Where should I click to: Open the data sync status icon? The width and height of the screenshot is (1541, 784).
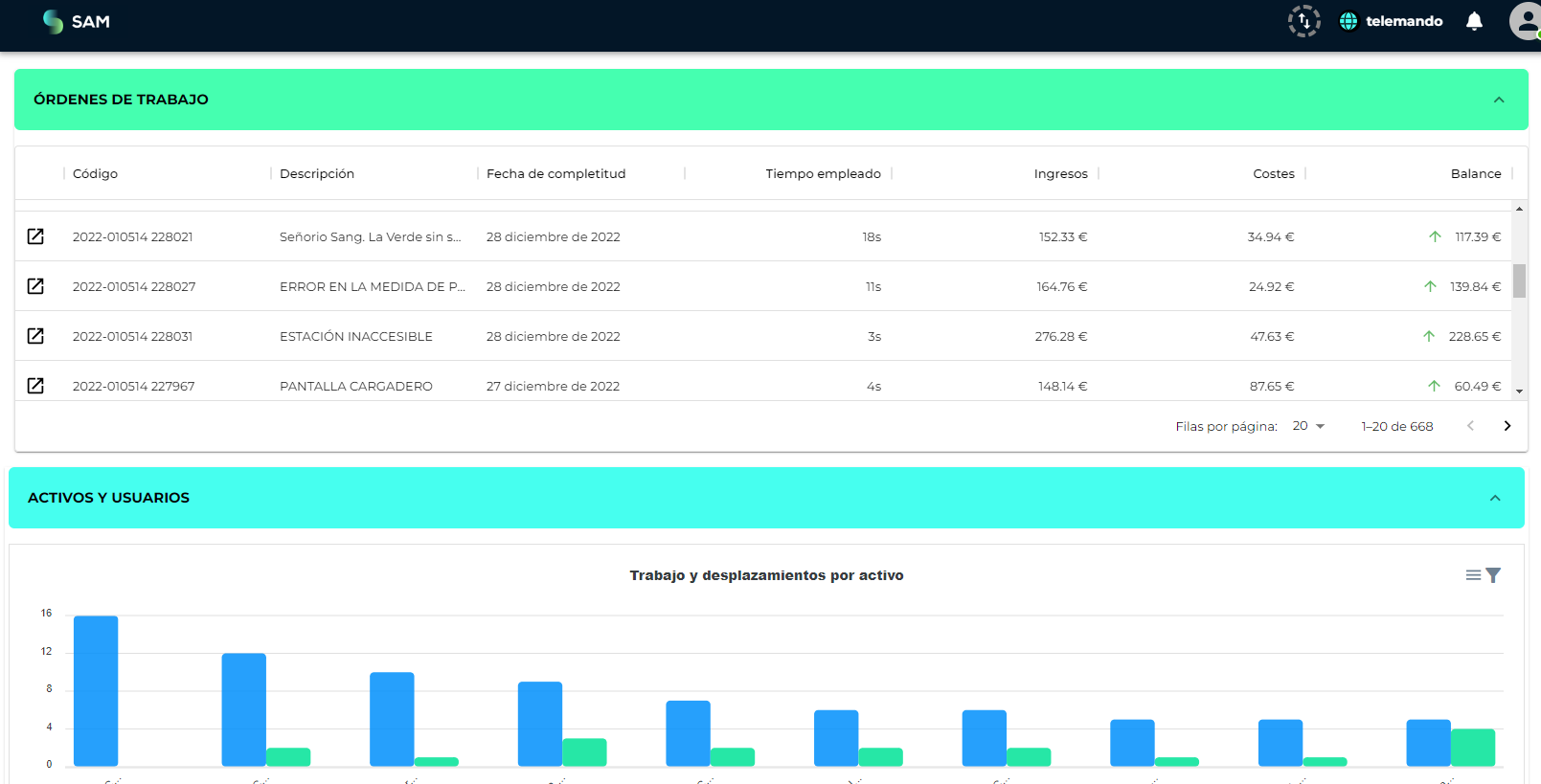pyautogui.click(x=1303, y=21)
